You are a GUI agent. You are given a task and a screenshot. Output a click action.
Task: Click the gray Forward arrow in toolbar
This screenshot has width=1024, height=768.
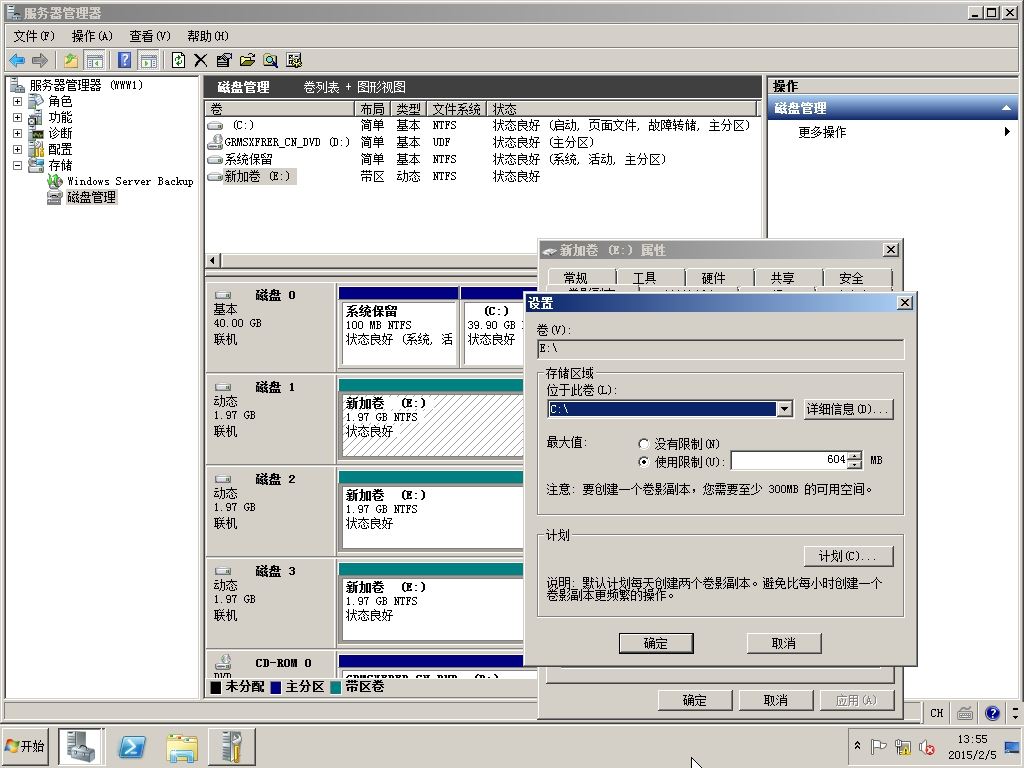[x=40, y=61]
